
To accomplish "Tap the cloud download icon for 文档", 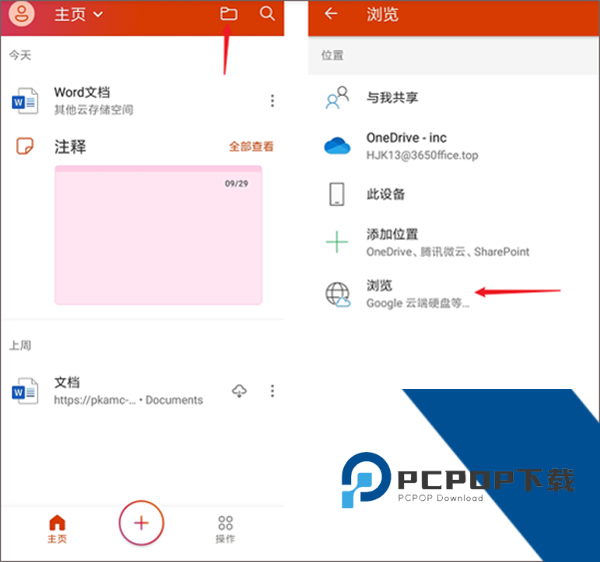I will (x=240, y=391).
